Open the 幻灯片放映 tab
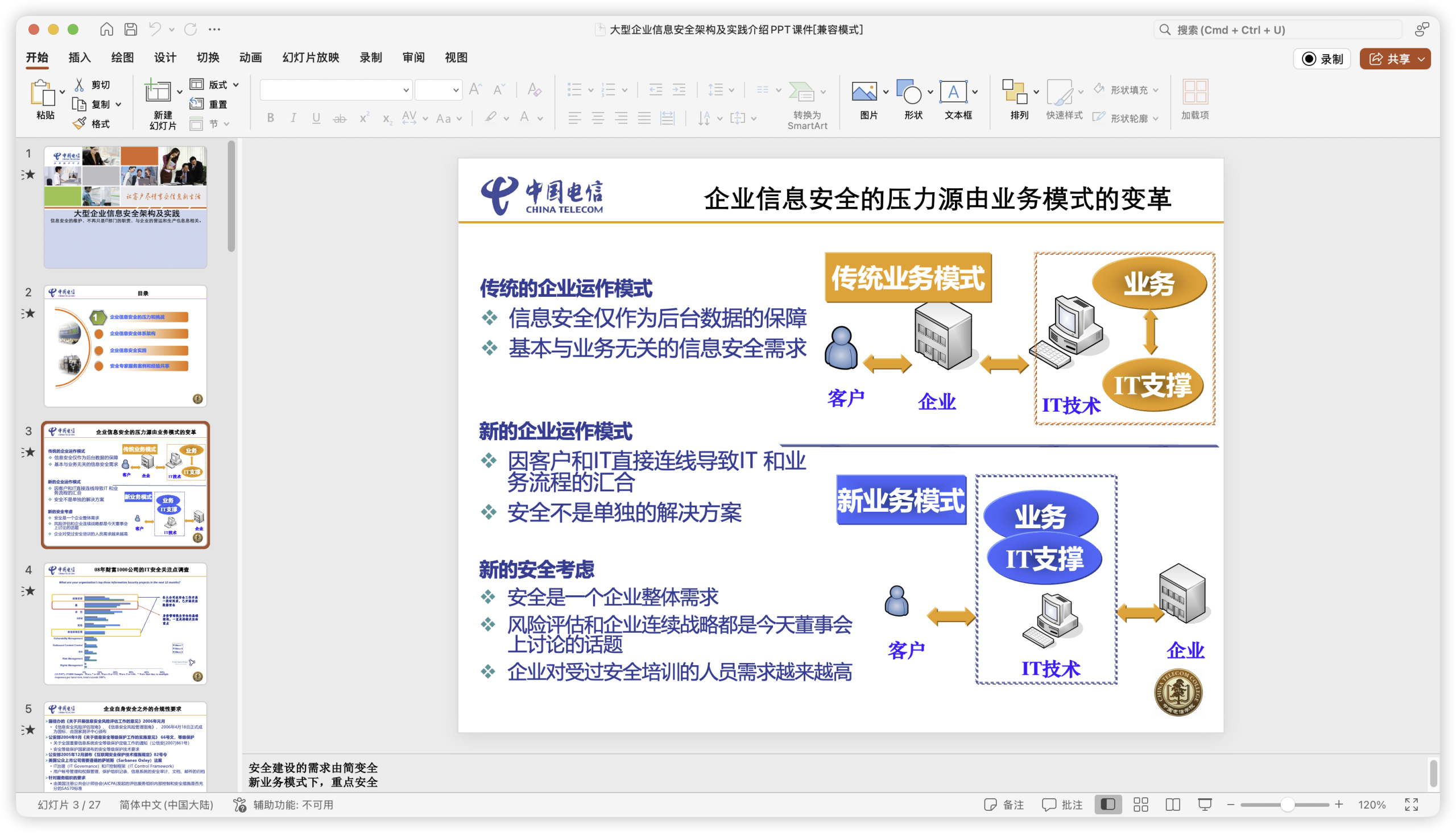The image size is (1456, 833). (311, 57)
